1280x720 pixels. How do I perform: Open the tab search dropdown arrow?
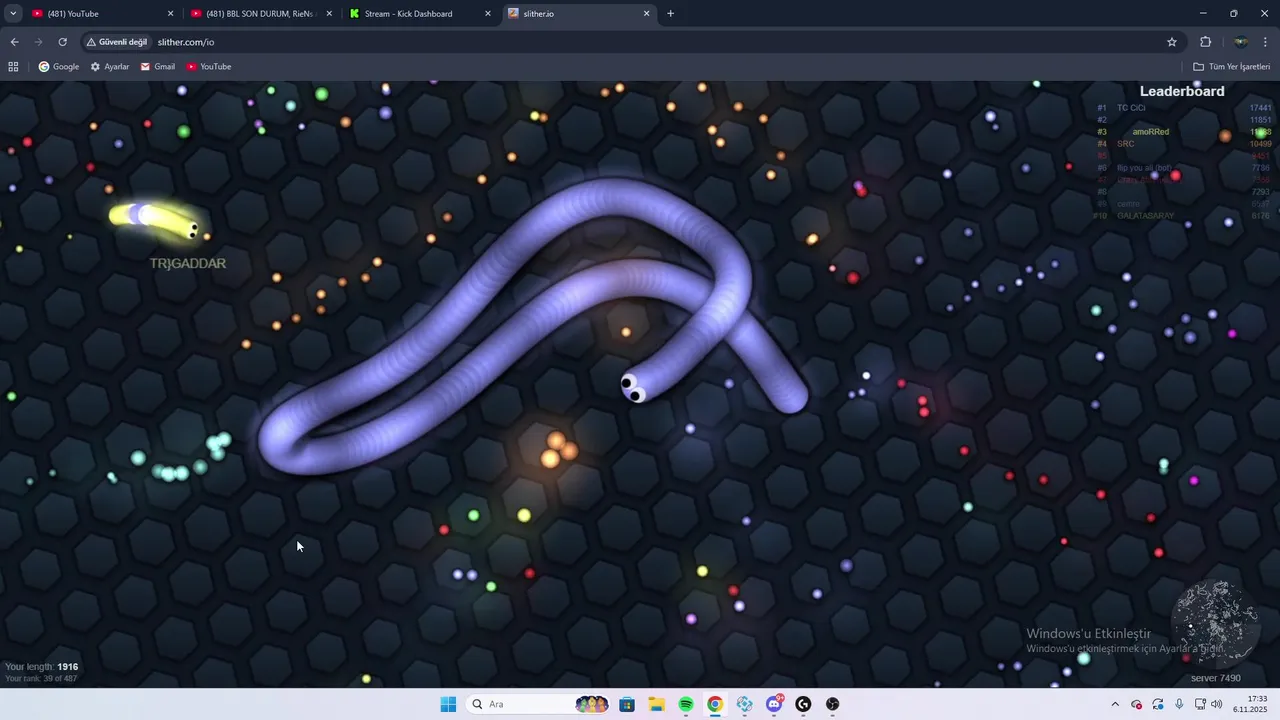[x=13, y=14]
